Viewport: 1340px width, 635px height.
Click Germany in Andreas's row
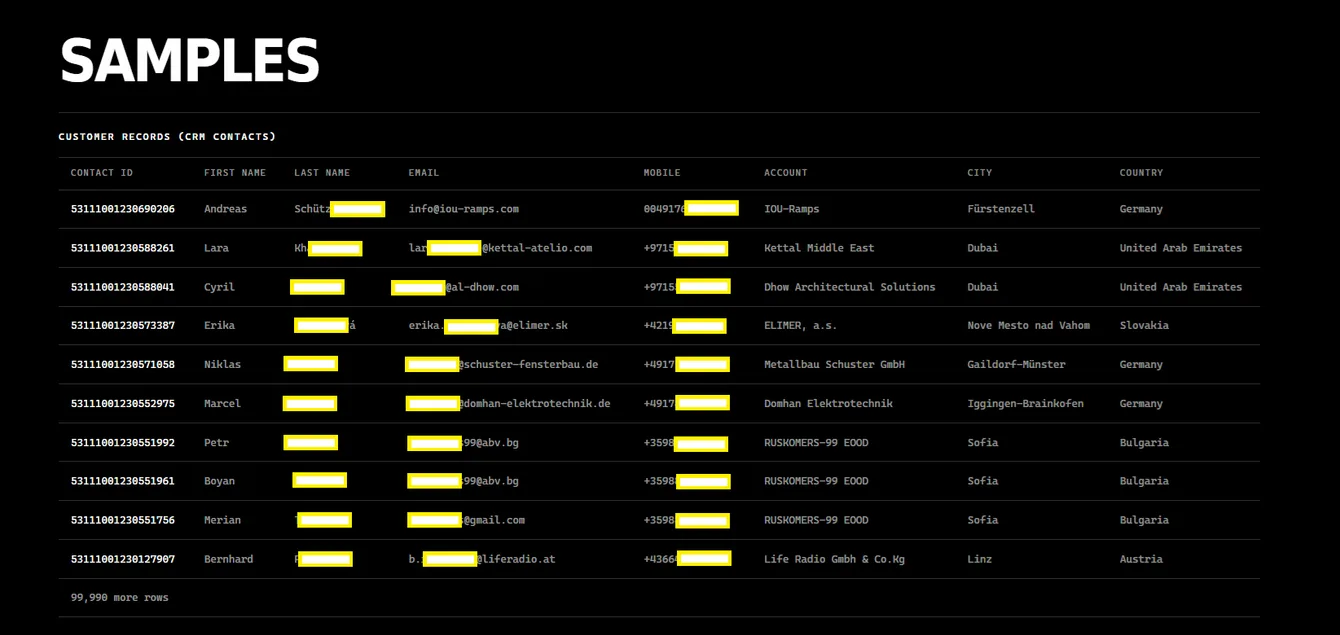click(1141, 209)
